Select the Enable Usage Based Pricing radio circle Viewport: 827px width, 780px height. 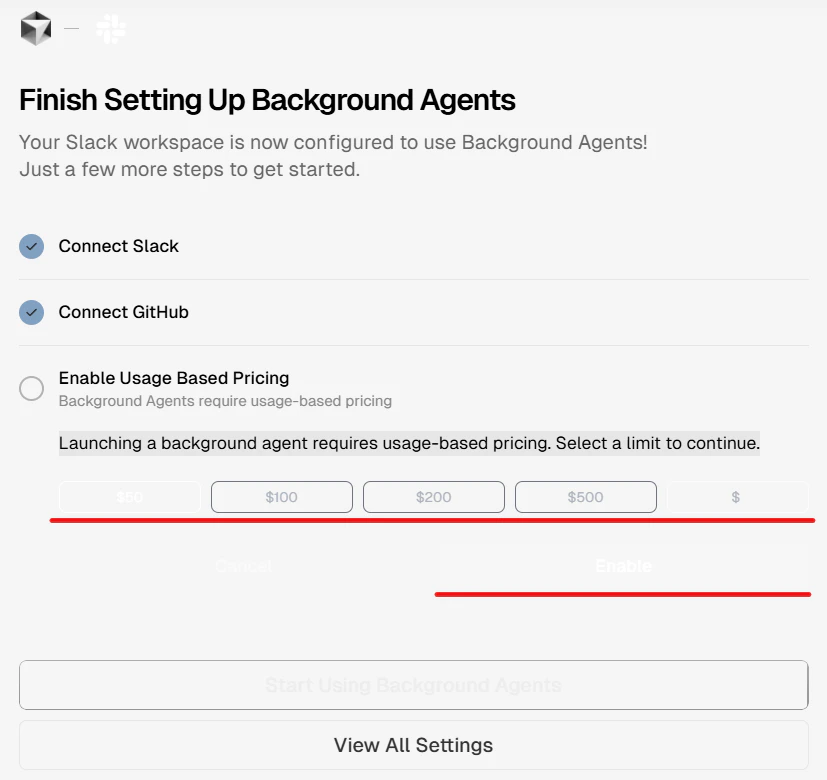32,388
